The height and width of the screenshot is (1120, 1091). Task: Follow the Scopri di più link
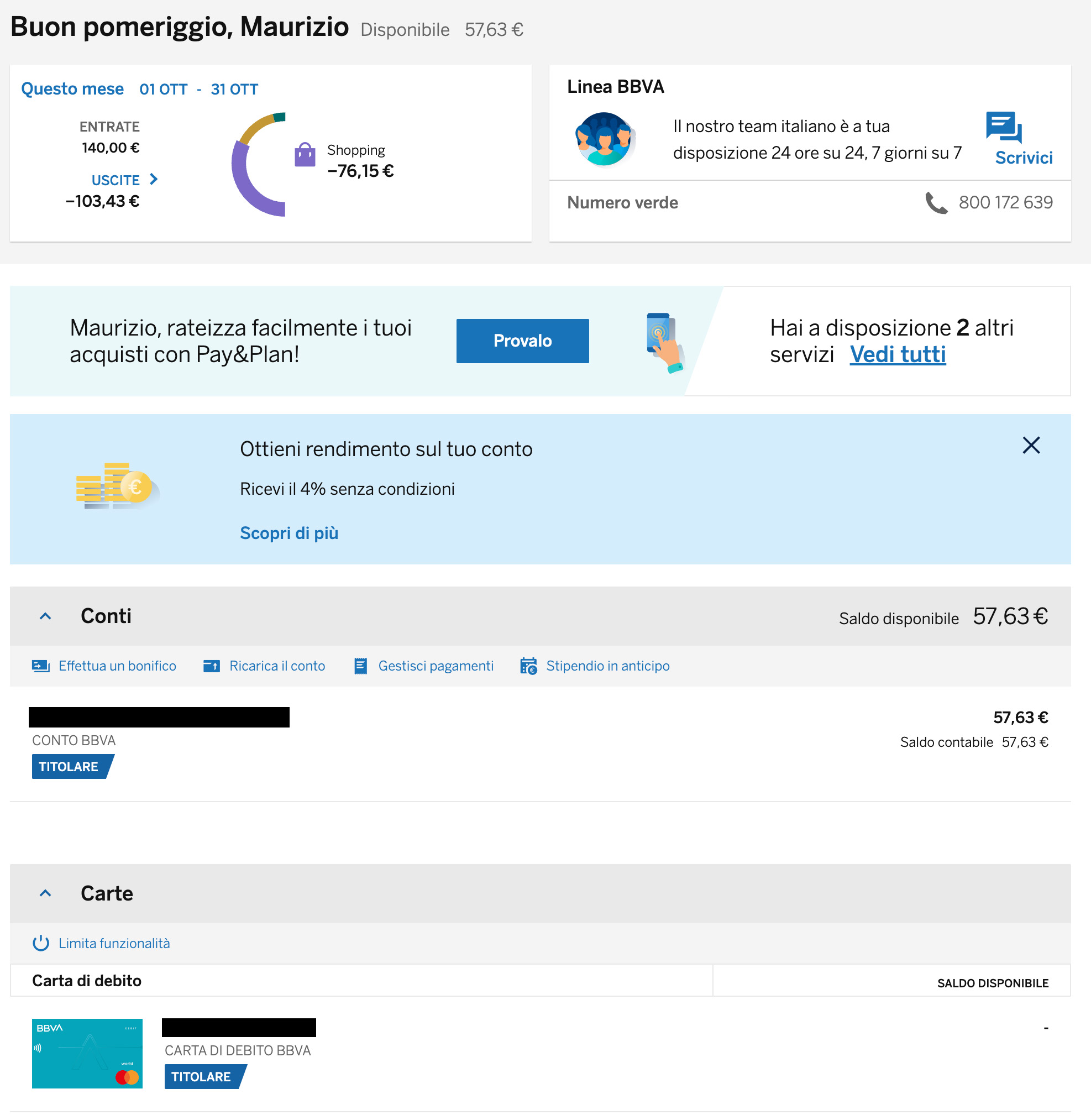(289, 533)
